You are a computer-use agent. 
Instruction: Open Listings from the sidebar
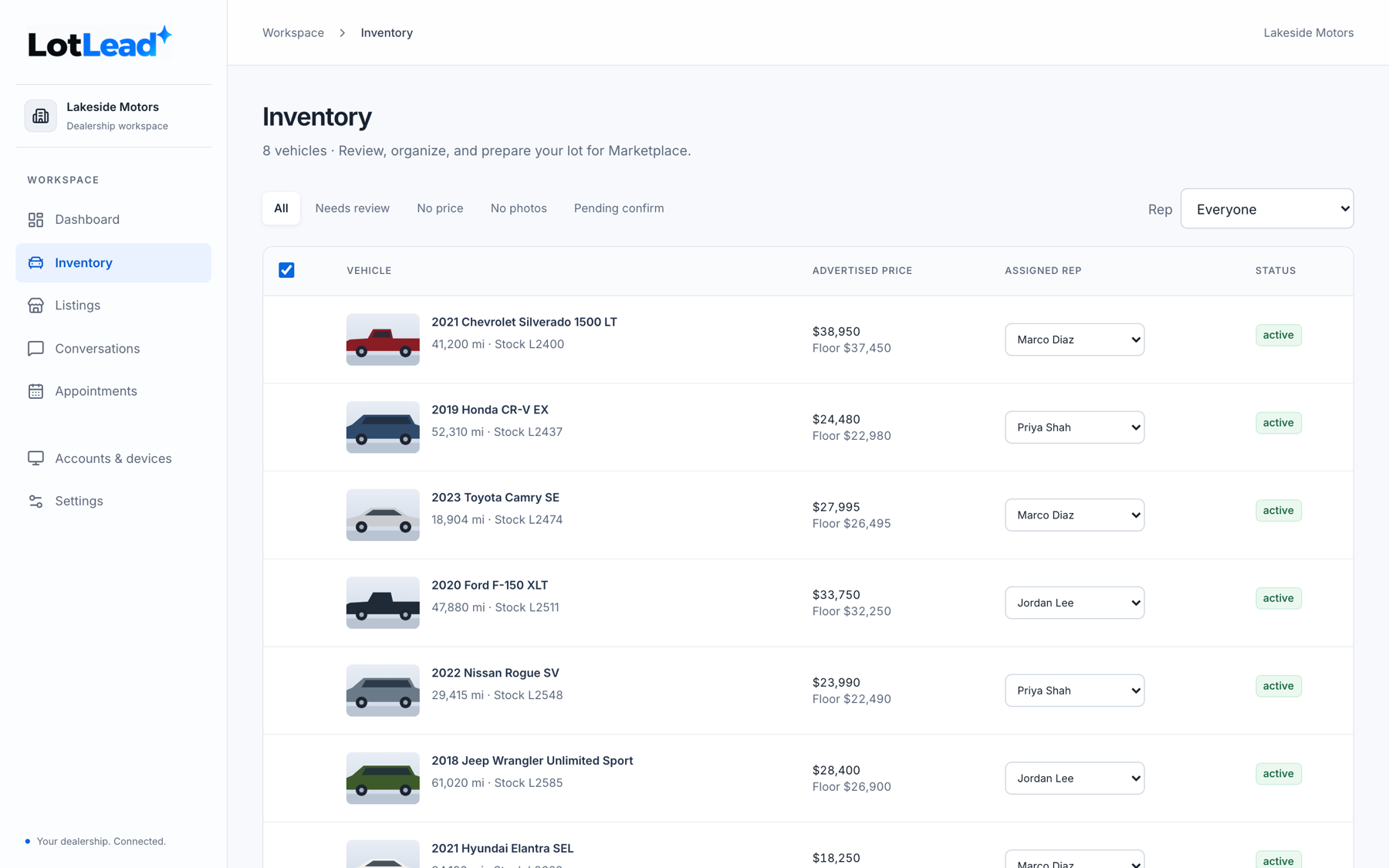[113, 306]
